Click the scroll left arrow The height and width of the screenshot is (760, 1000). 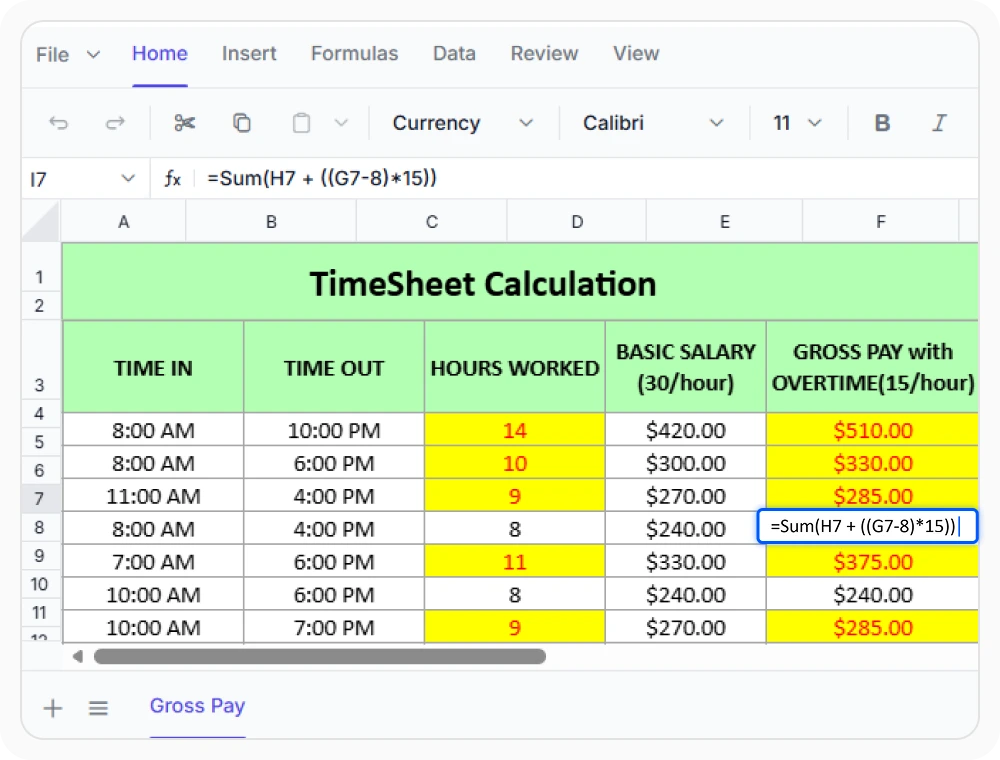point(78,656)
